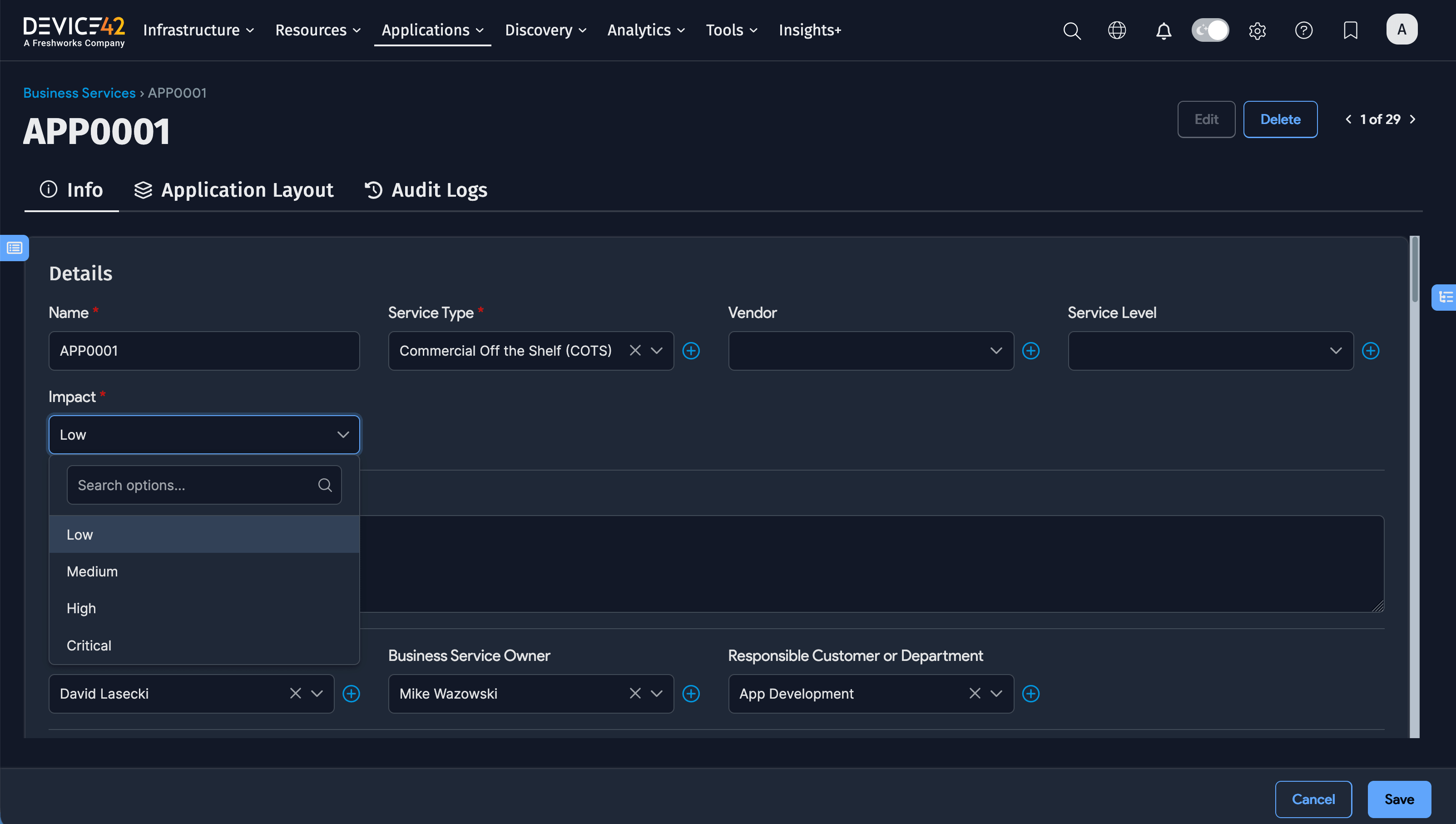Click the large description text area
Viewport: 1456px width, 824px height.
pyautogui.click(x=872, y=564)
